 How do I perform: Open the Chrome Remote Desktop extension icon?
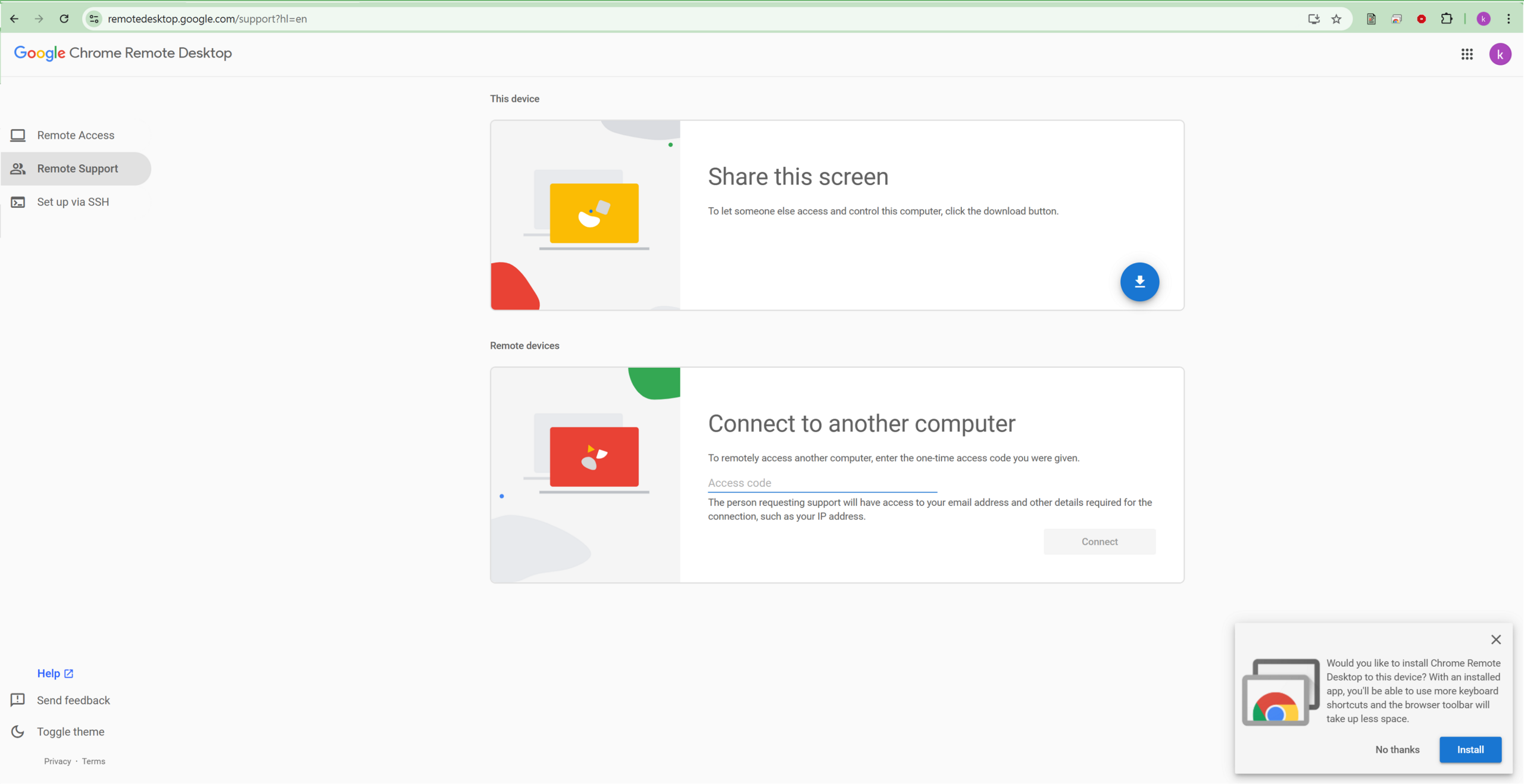tap(1397, 19)
